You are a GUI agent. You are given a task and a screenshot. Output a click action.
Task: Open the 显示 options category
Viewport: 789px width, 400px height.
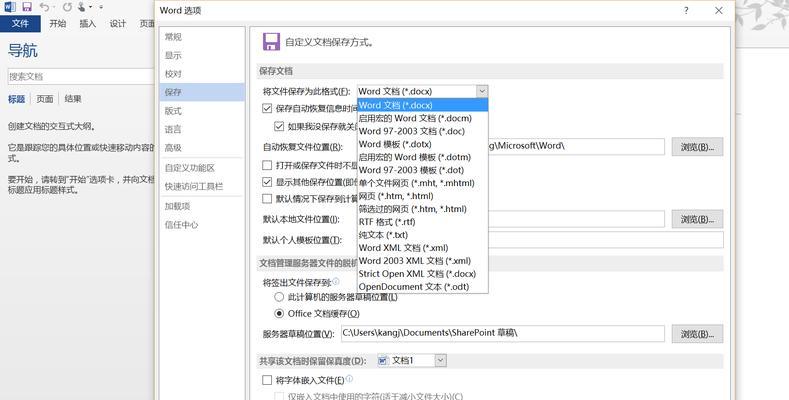(x=202, y=55)
